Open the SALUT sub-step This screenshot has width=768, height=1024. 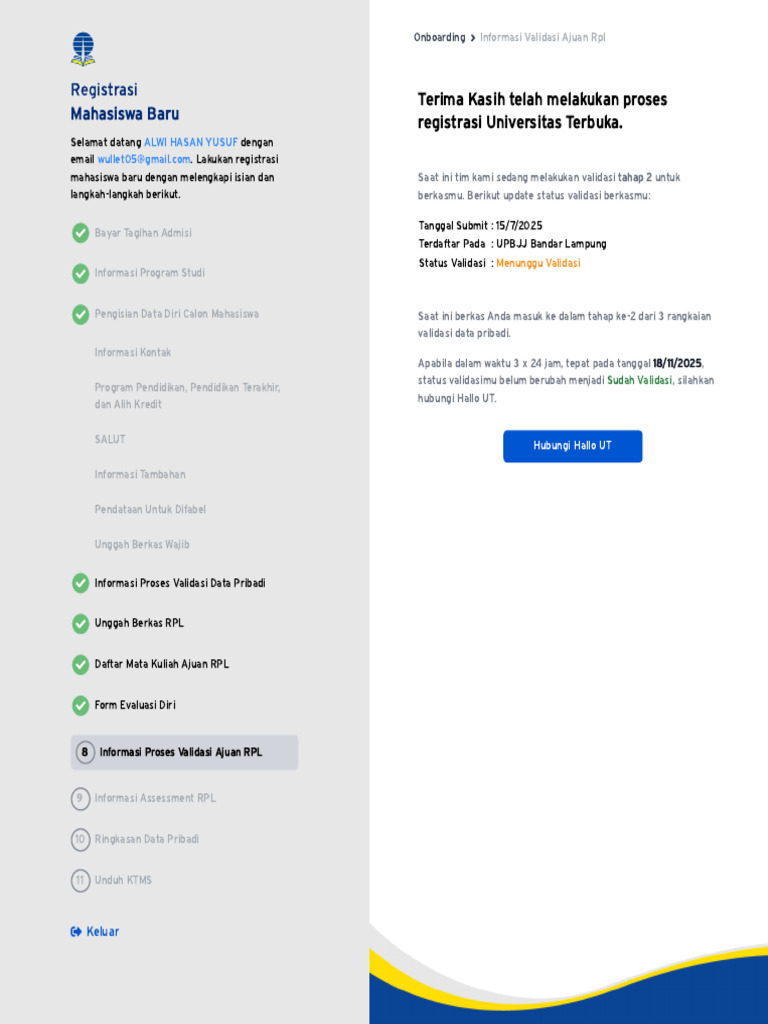point(110,440)
